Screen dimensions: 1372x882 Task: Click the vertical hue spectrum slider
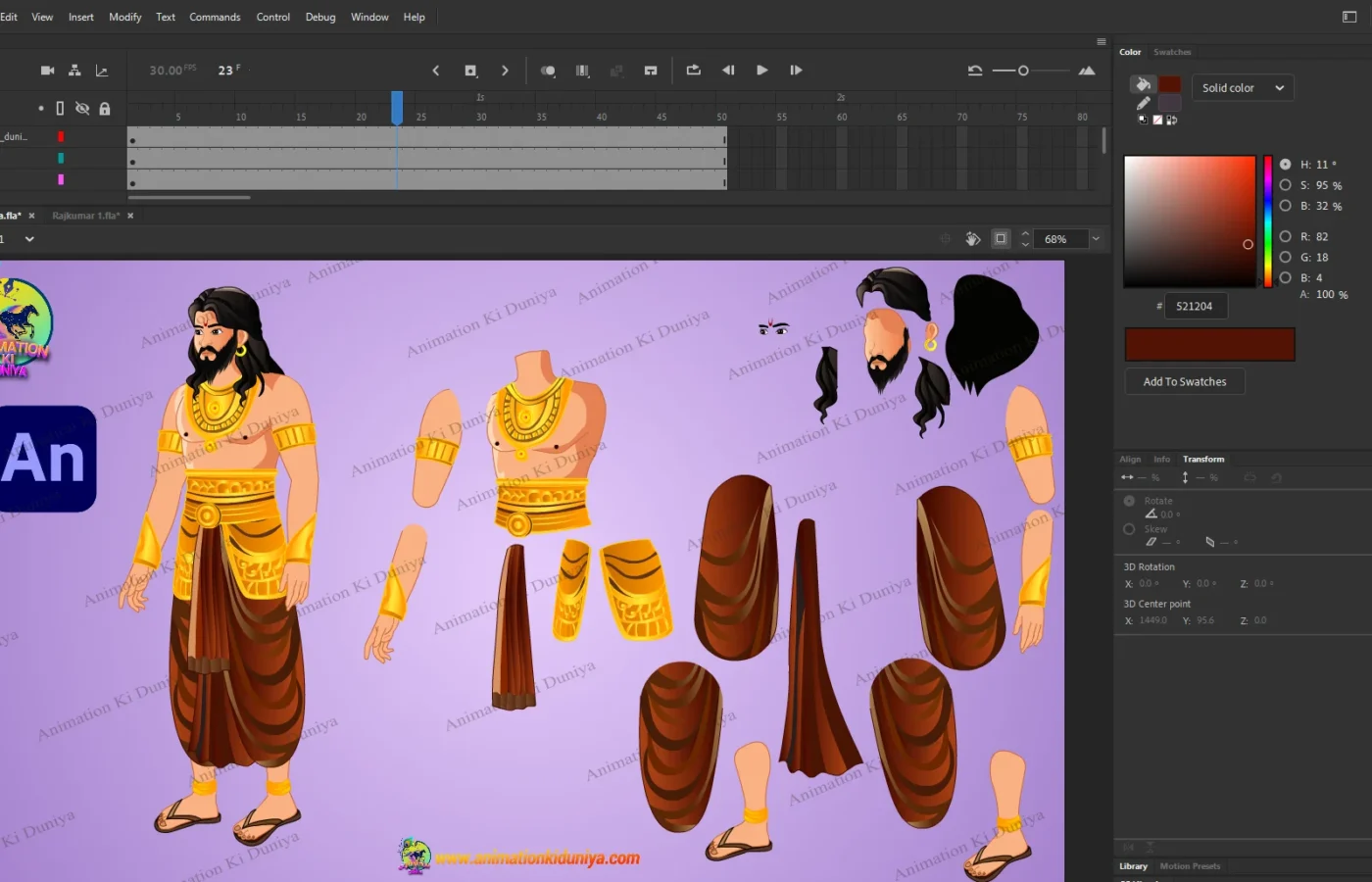click(x=1267, y=220)
